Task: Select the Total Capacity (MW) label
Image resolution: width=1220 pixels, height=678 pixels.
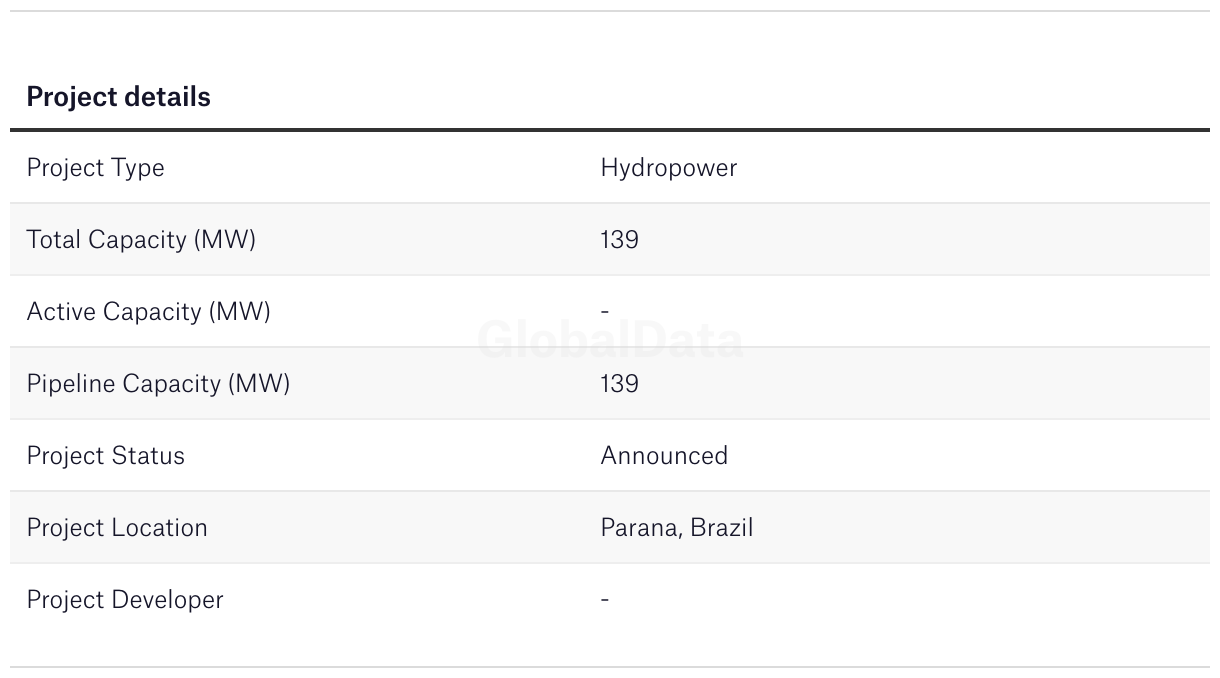Action: 141,240
